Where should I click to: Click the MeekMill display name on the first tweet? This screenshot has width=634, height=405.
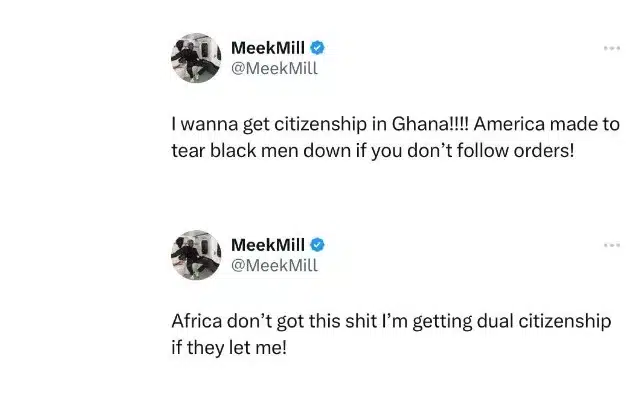(x=268, y=48)
